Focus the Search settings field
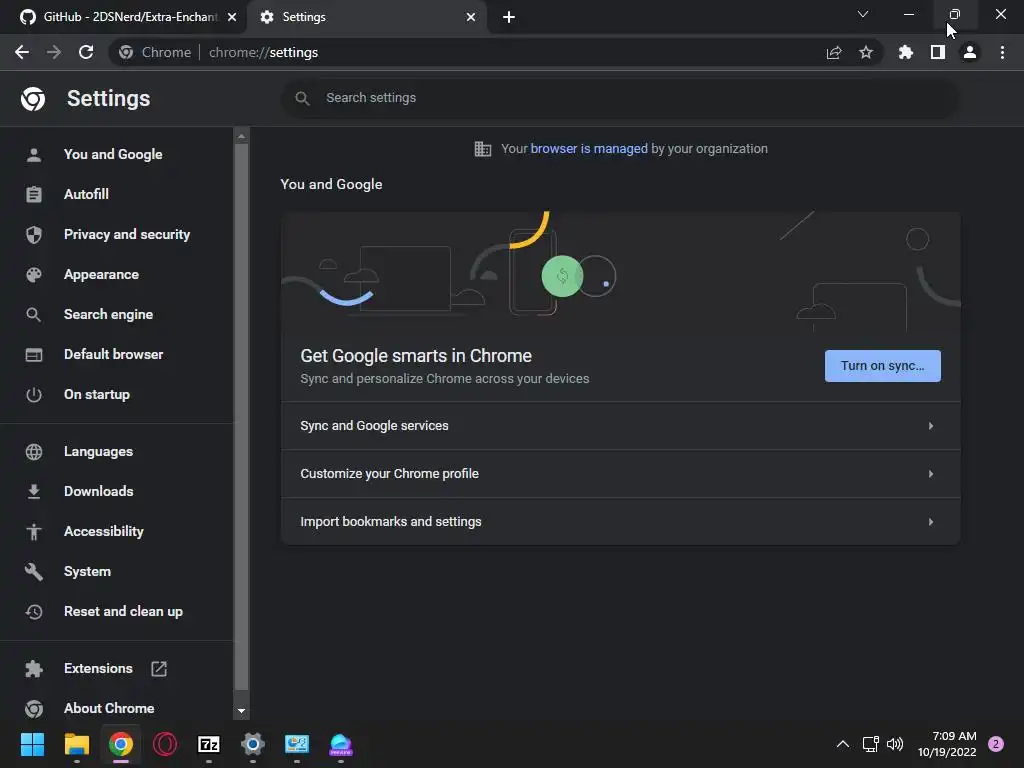Screen dimensions: 1024x768 click(620, 98)
